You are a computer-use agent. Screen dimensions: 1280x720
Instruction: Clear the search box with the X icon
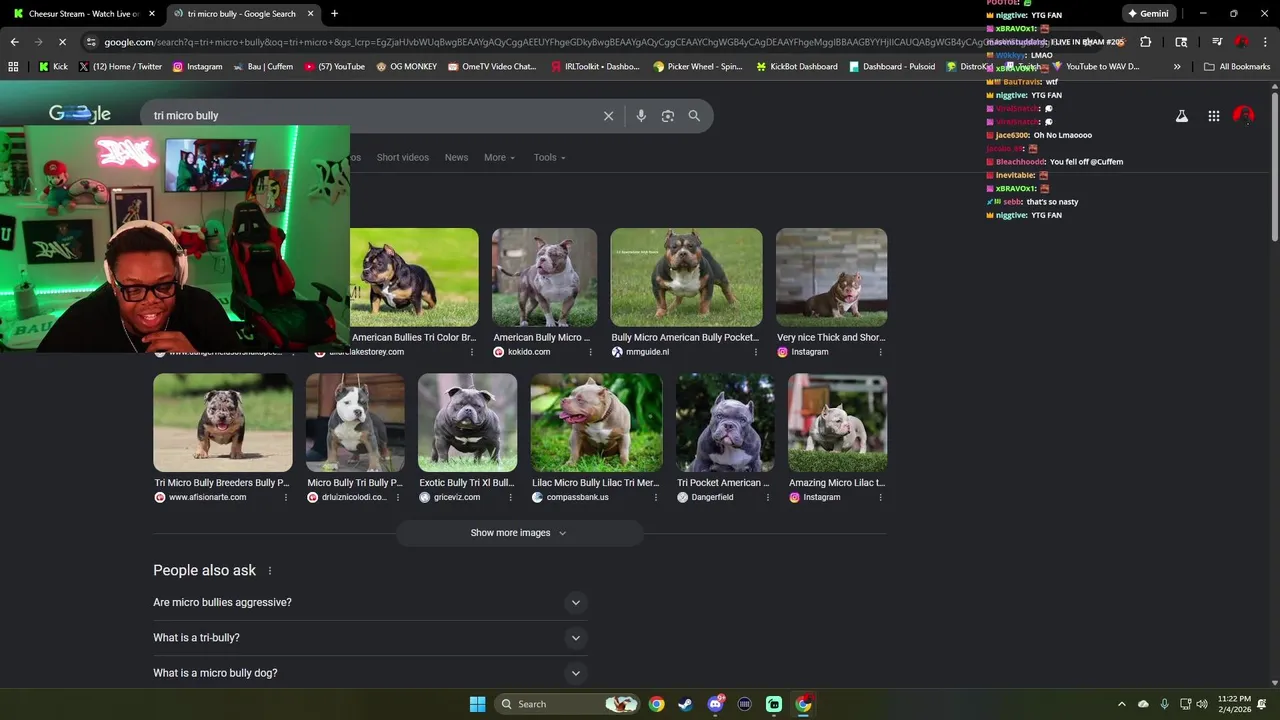click(608, 116)
